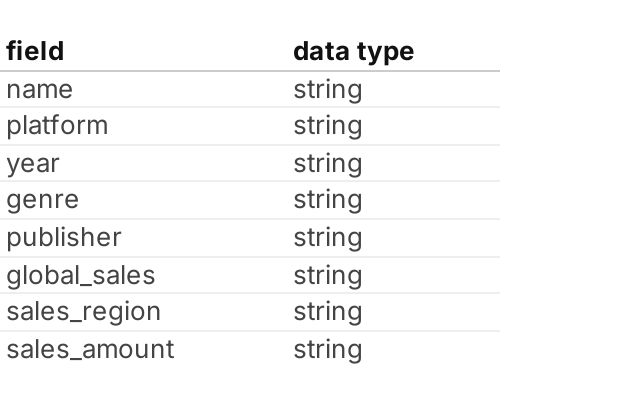Click the 'field' column header
The image size is (640, 400).
[35, 52]
